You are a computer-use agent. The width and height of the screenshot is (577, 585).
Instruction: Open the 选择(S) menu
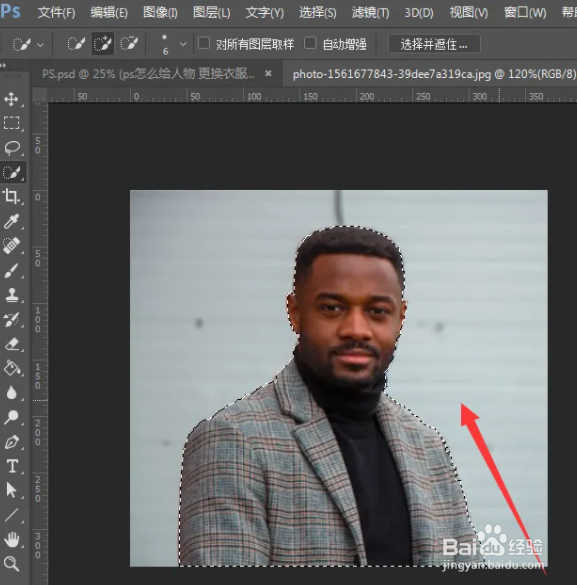tap(317, 13)
